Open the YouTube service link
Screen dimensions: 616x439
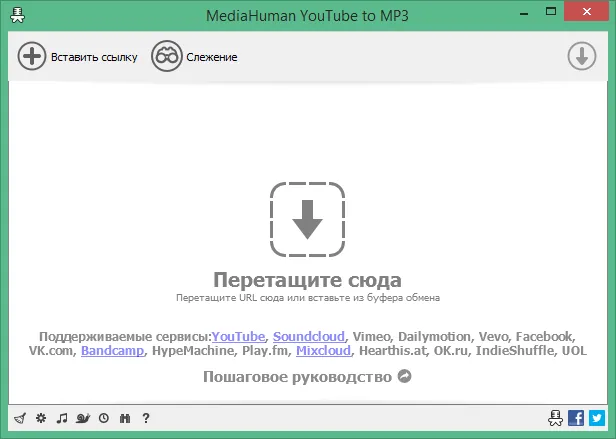(x=238, y=337)
